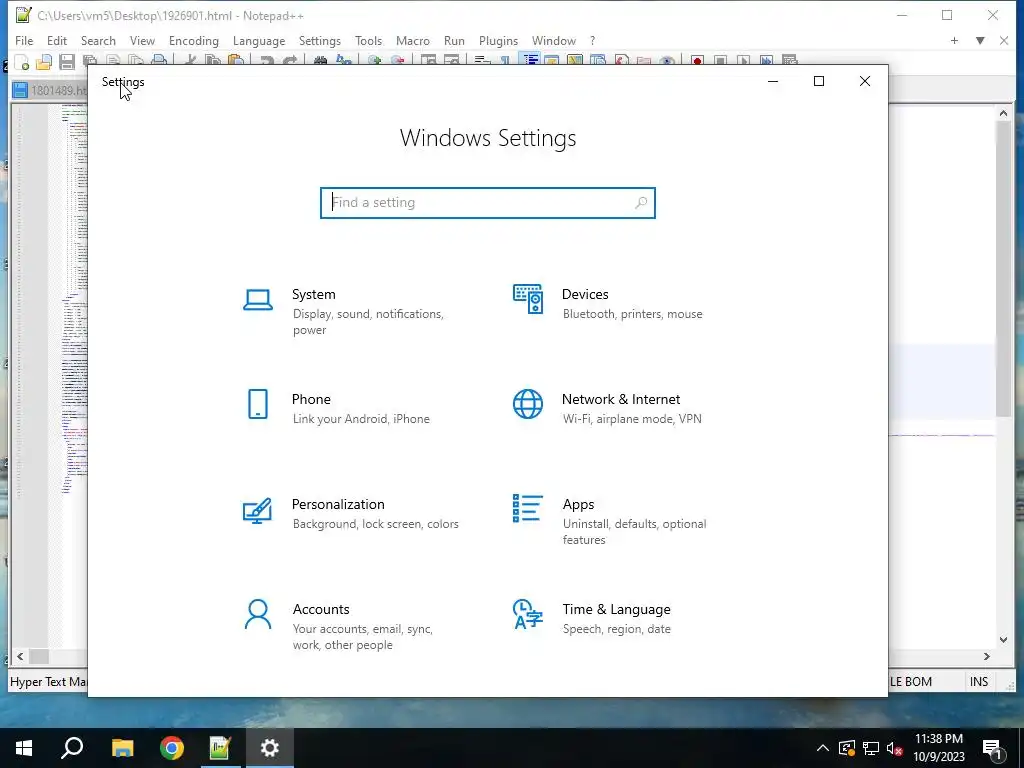Viewport: 1024px width, 768px height.
Task: Click INS indicator in Notepad++ status bar
Action: 978,682
